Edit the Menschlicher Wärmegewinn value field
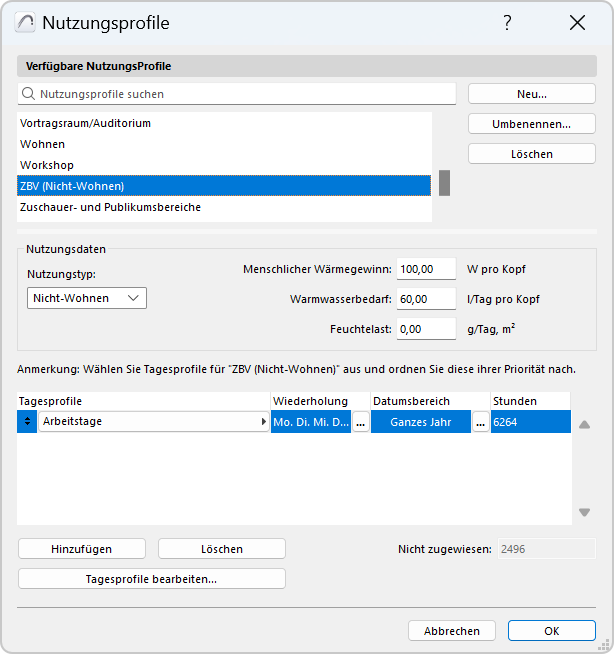This screenshot has width=614, height=654. (426, 269)
